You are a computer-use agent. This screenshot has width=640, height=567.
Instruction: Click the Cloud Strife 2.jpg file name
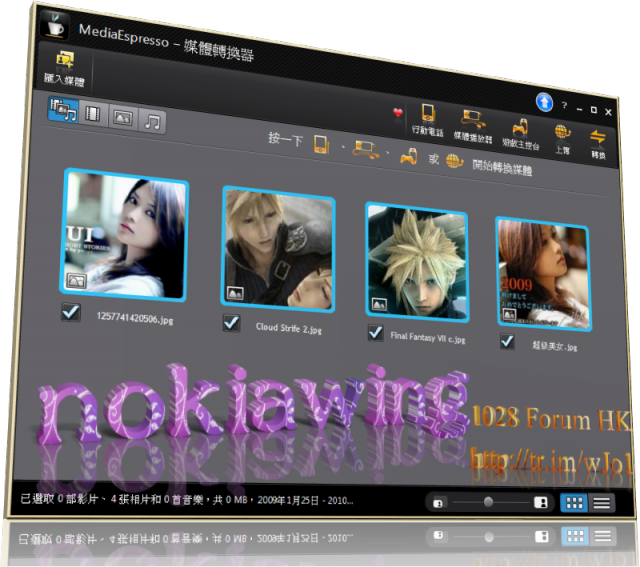tap(289, 328)
